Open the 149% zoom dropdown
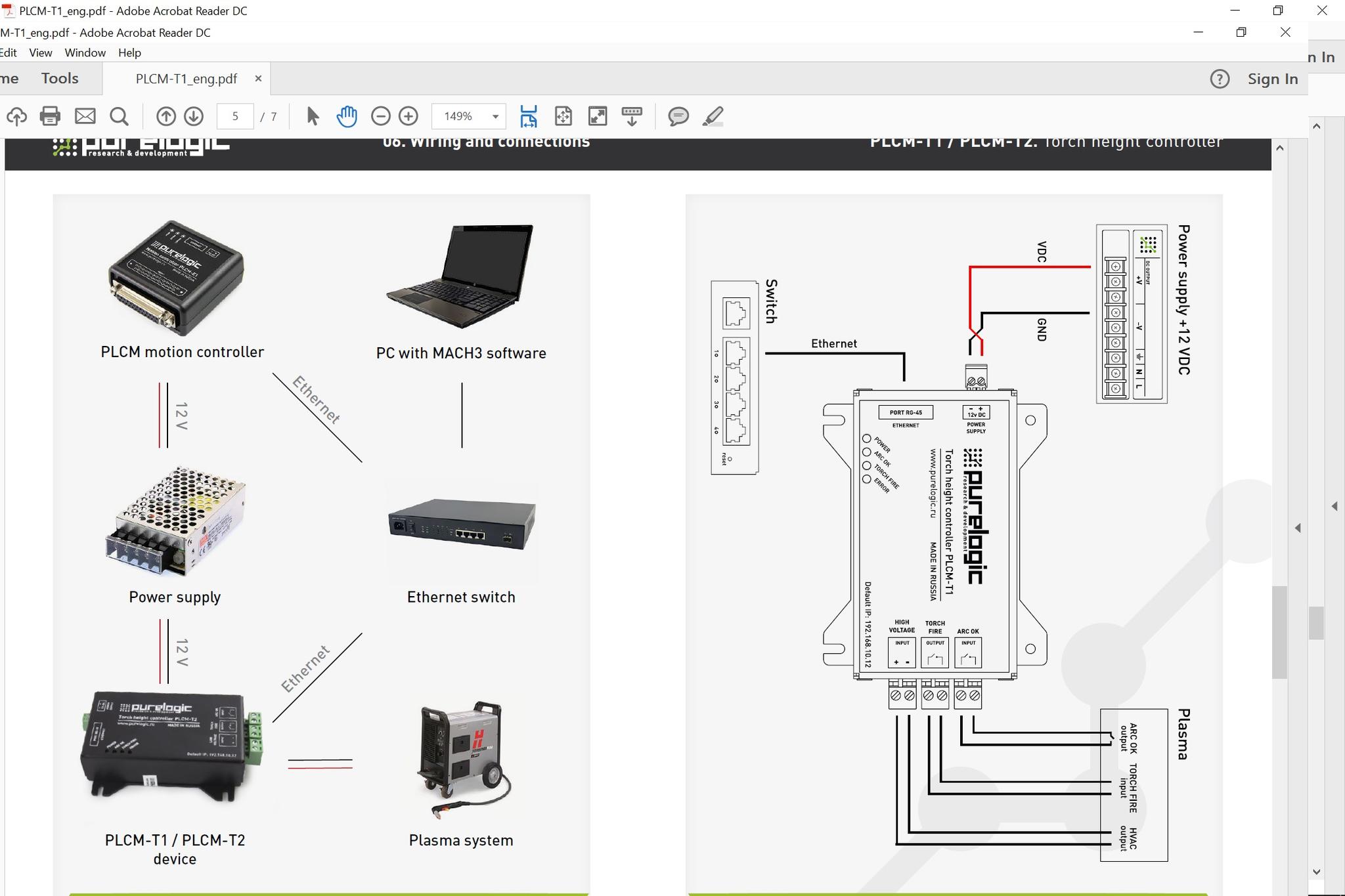 point(495,116)
